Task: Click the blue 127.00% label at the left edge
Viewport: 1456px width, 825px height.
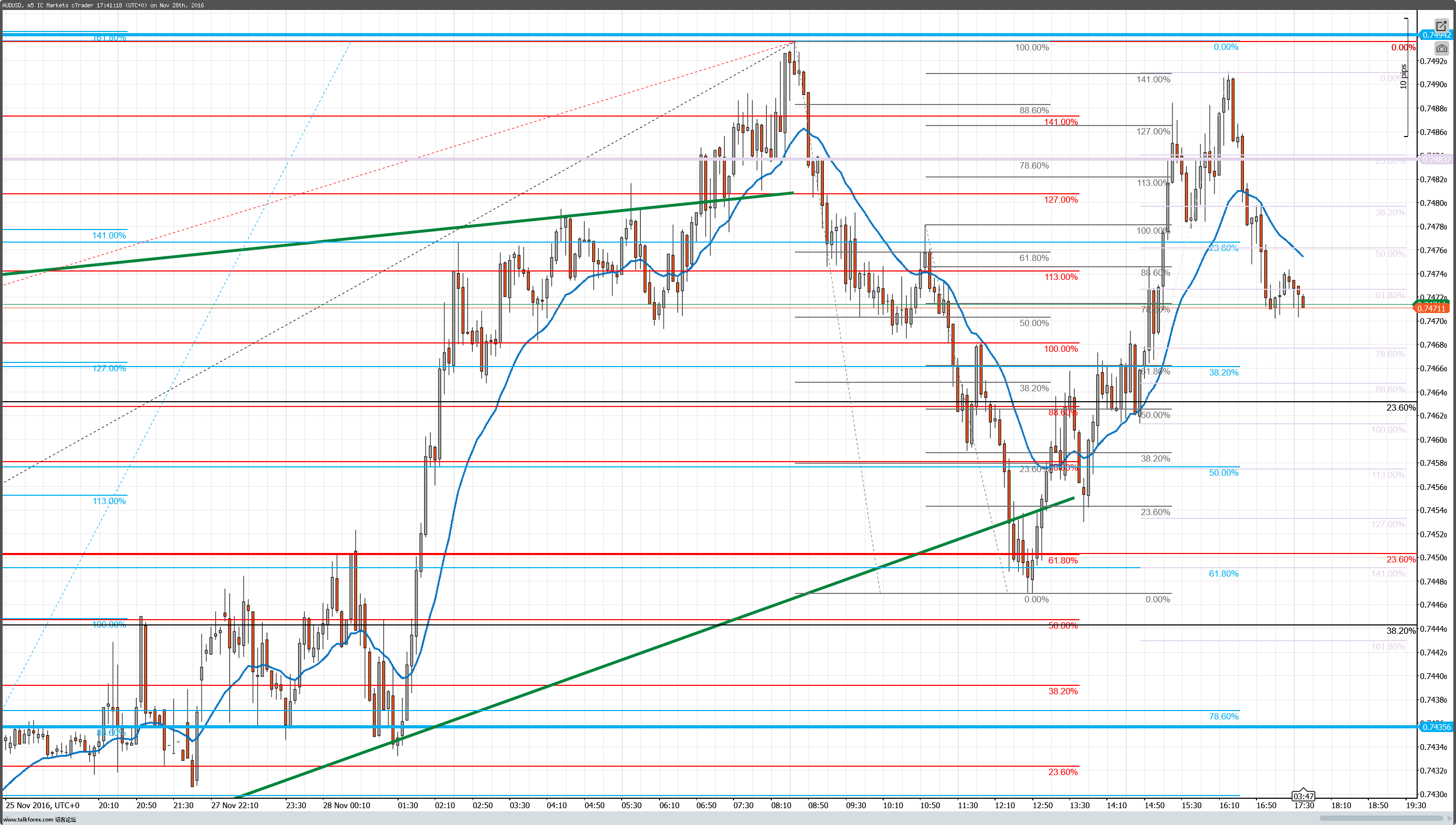Action: tap(109, 368)
